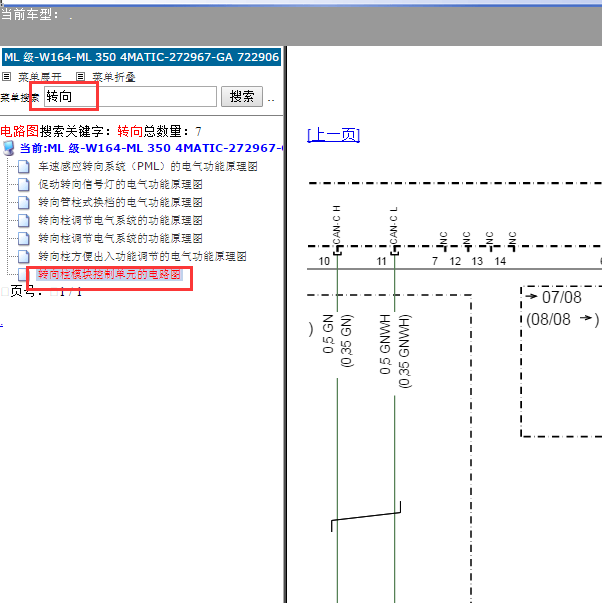Click the CAN-C H label in diagram
The image size is (602, 603).
click(x=337, y=225)
